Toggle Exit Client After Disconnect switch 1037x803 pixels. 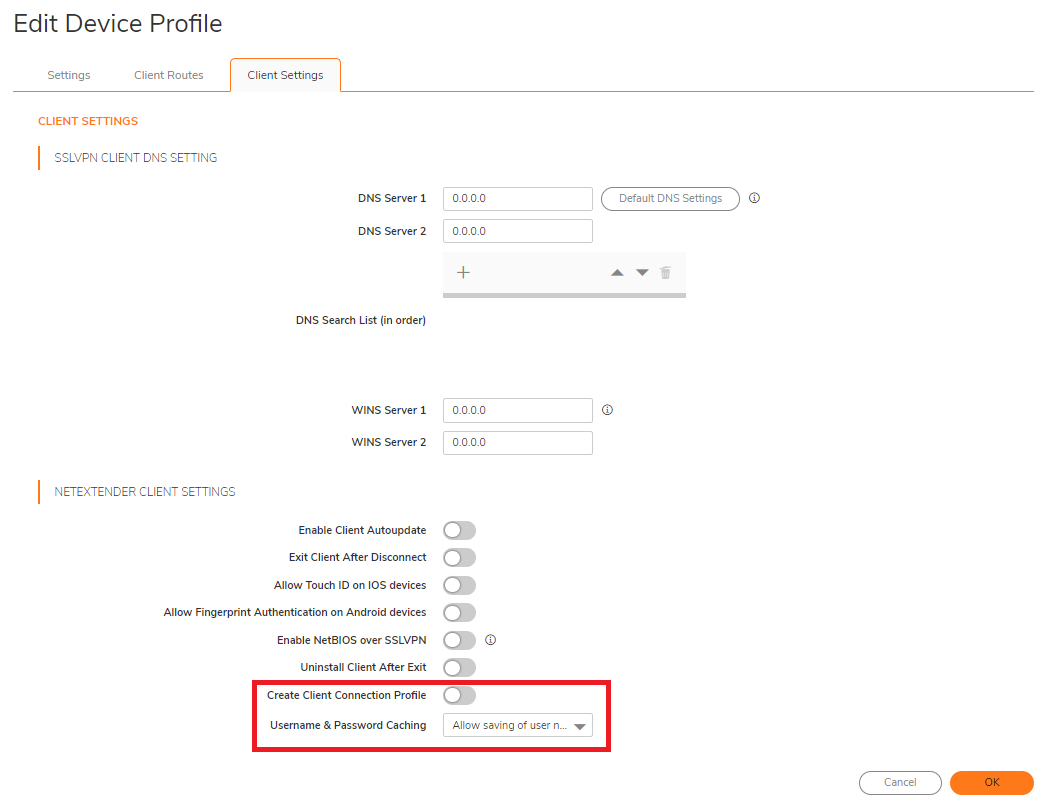[460, 558]
